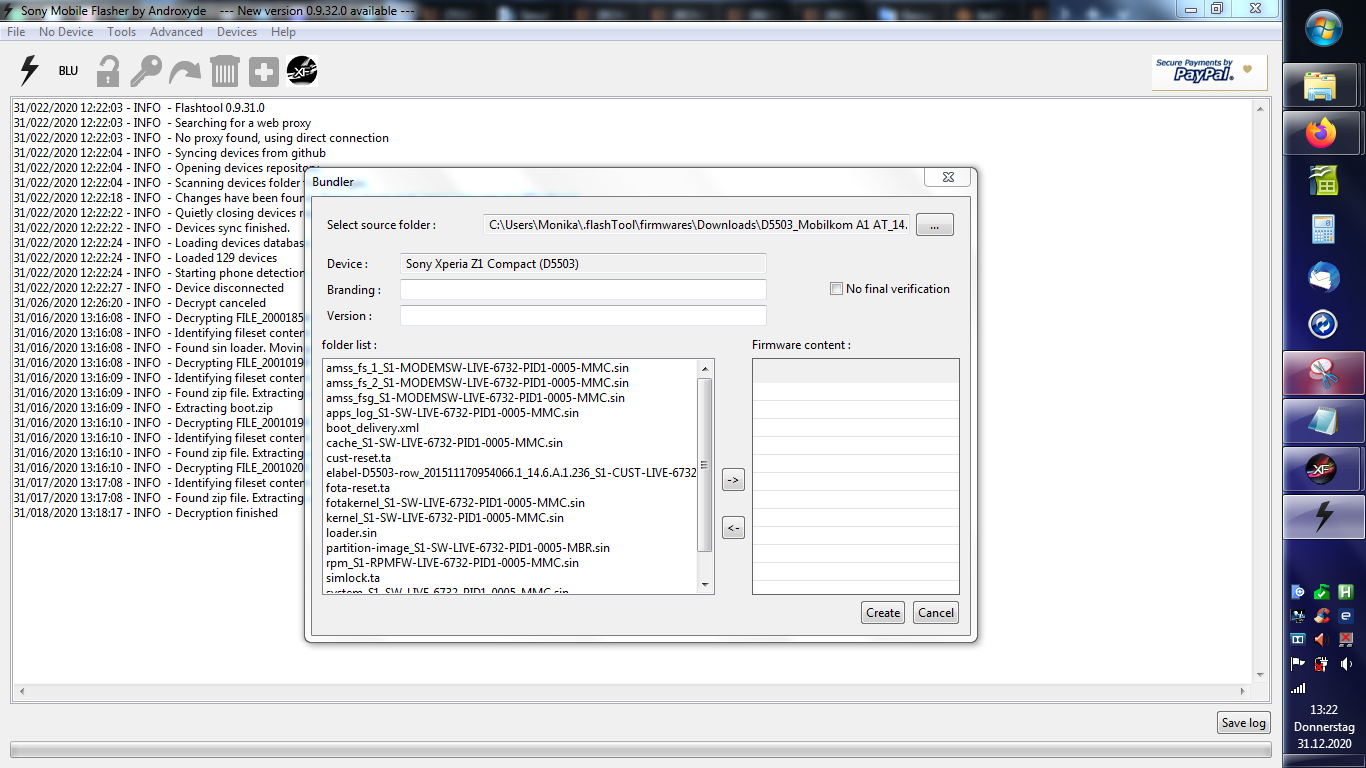Click the lightning bolt Flash device icon
This screenshot has height=768, width=1366.
29,70
